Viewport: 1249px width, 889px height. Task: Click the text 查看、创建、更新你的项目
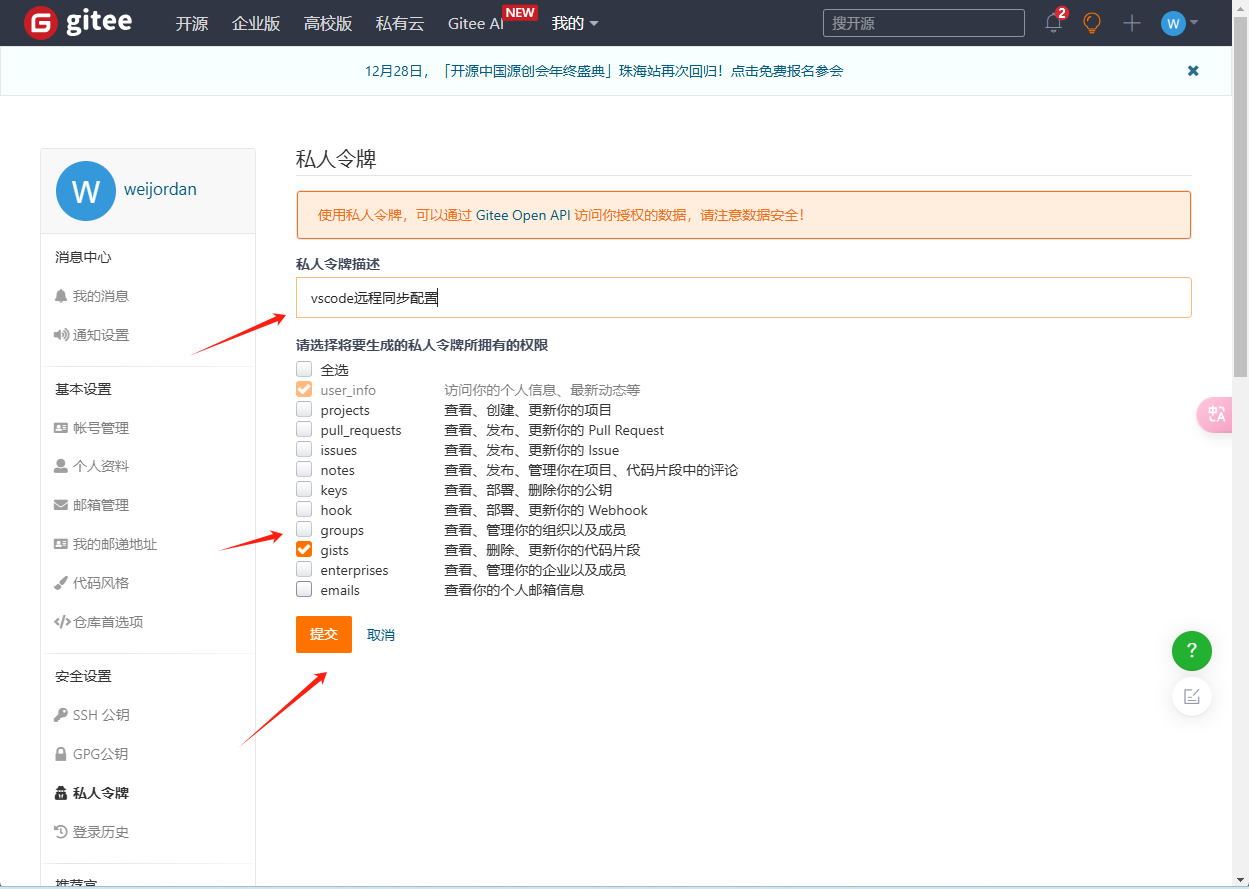click(x=528, y=410)
